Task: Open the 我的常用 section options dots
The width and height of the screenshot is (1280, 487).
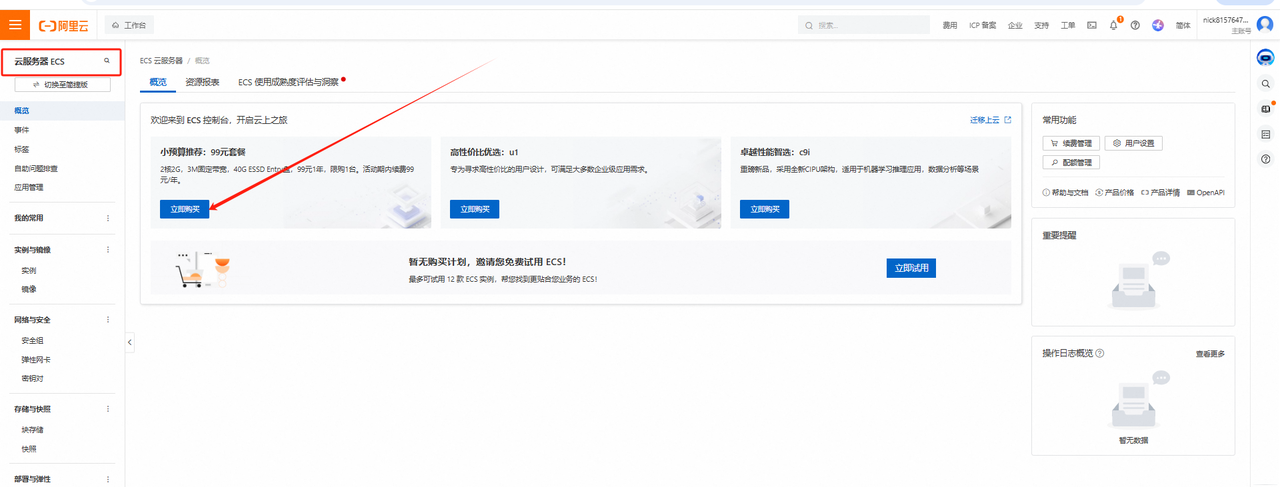Action: (x=108, y=218)
